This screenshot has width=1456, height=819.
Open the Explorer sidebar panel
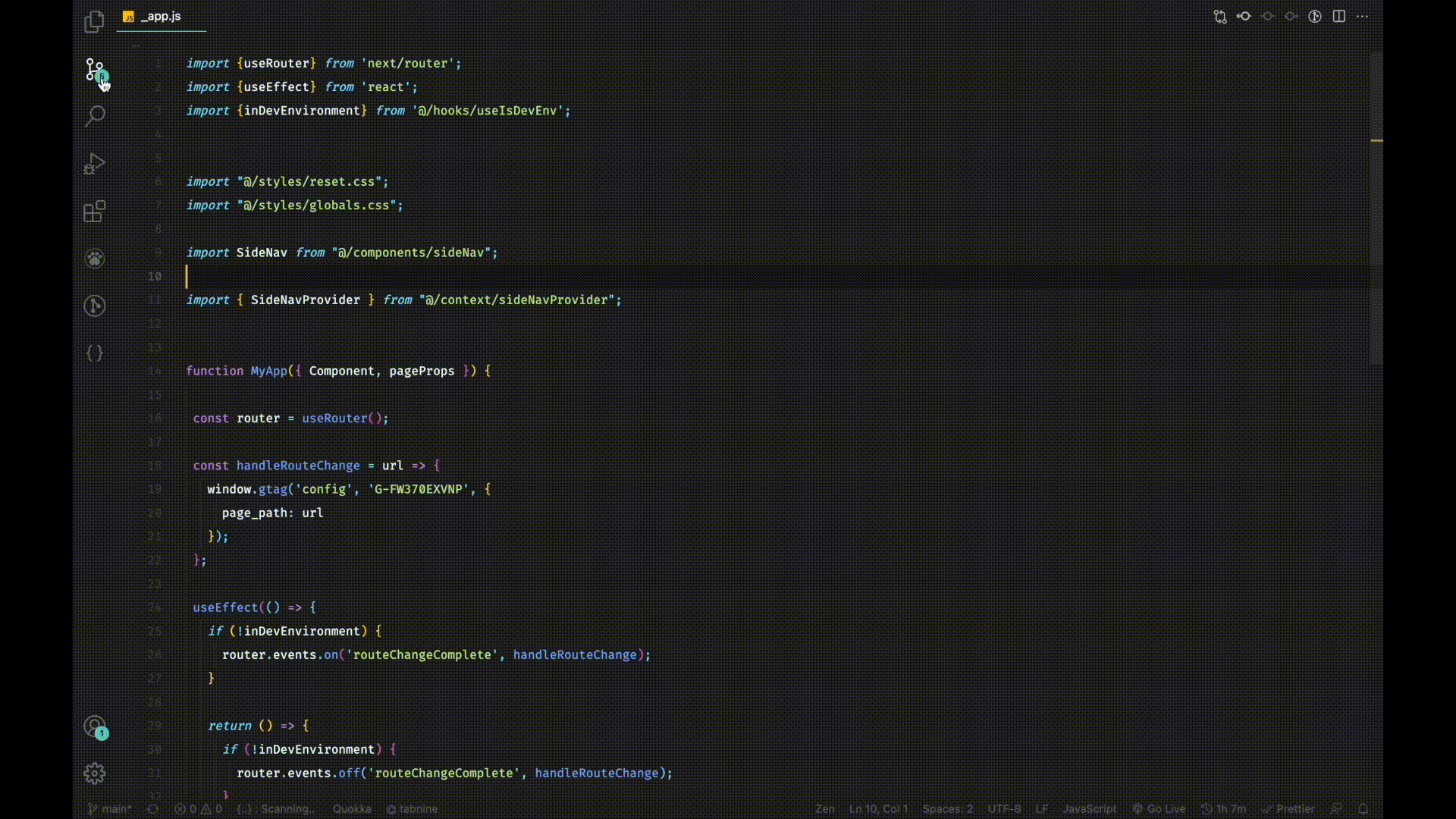93,21
